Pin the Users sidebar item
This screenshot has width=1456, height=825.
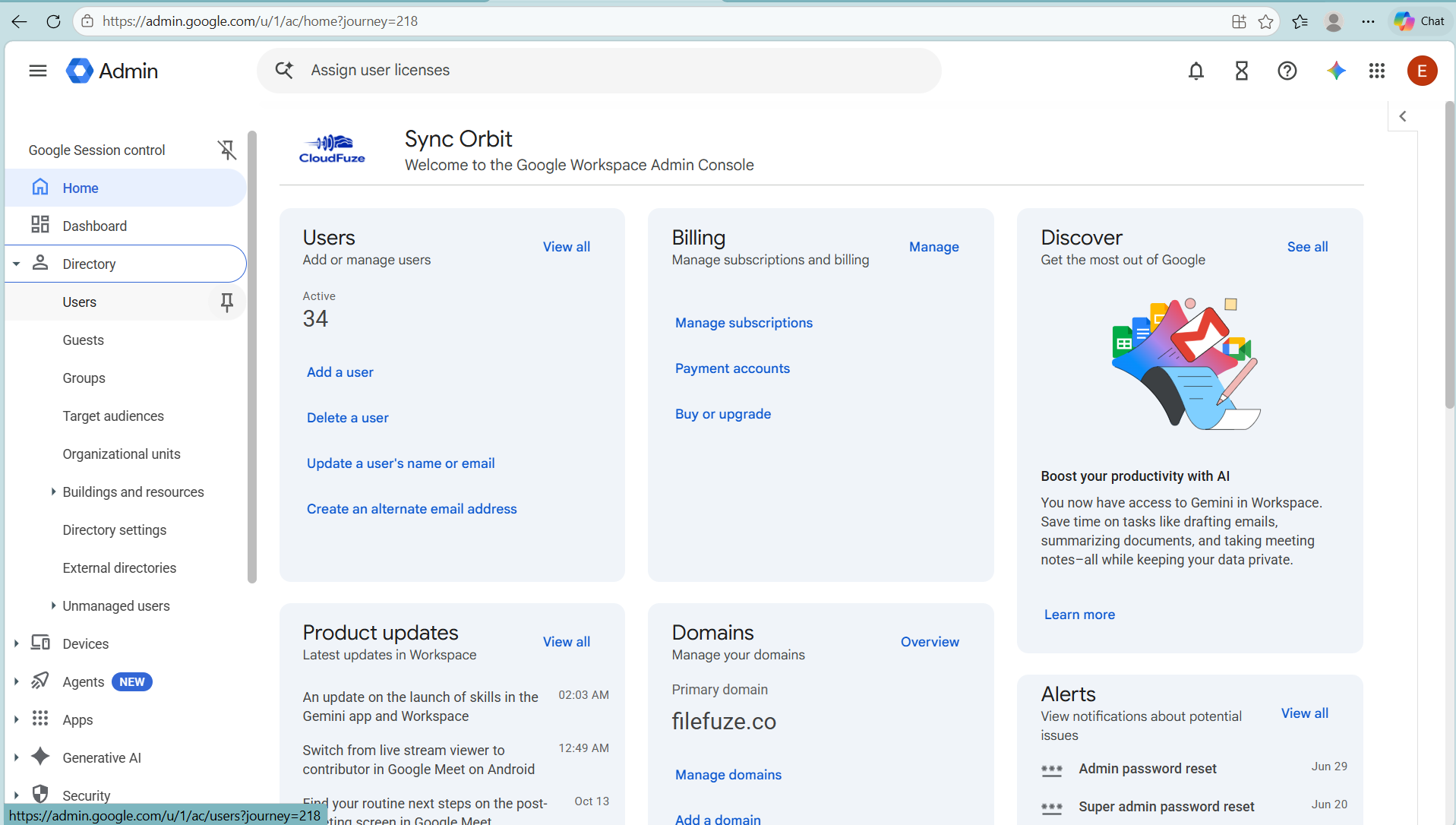[x=226, y=302]
